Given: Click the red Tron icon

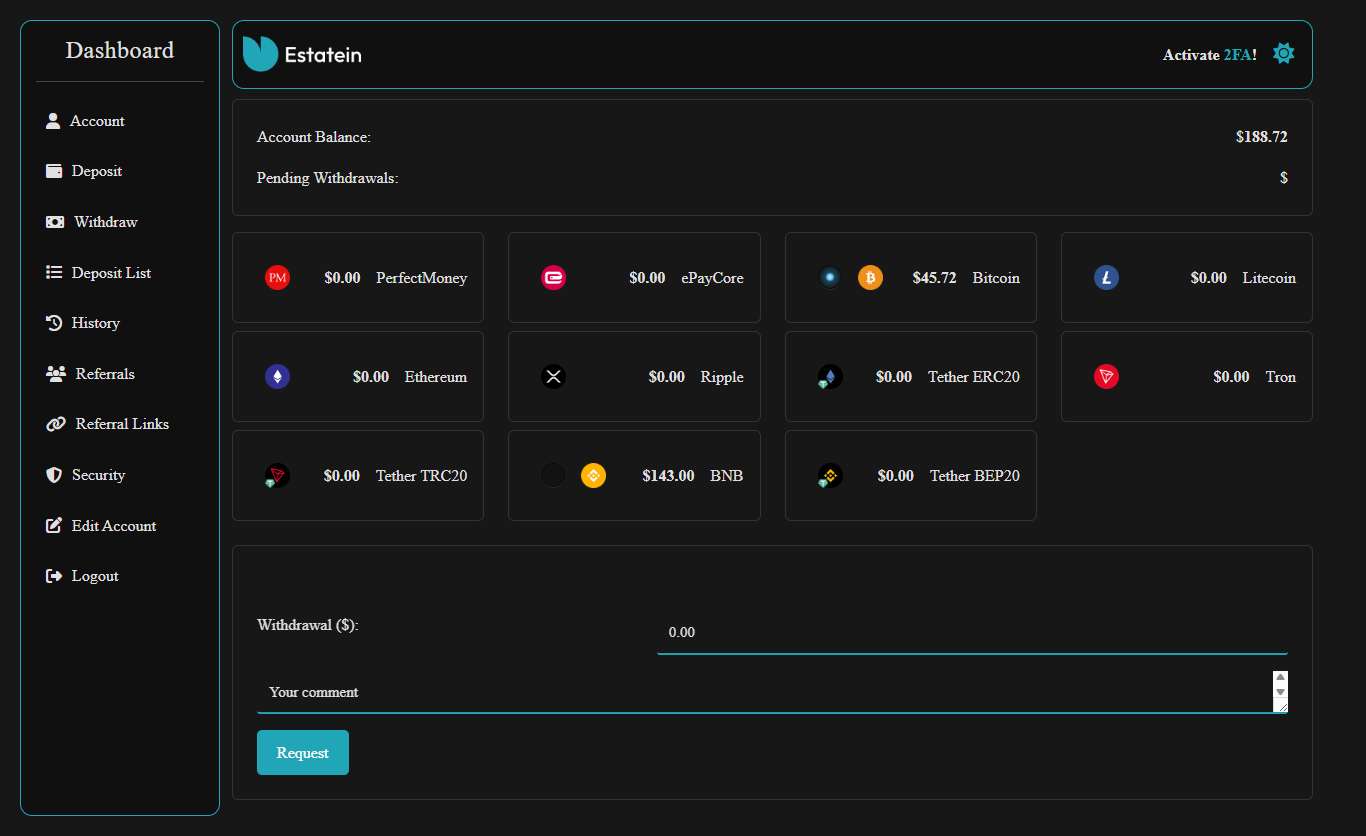Looking at the screenshot, I should coord(1106,377).
